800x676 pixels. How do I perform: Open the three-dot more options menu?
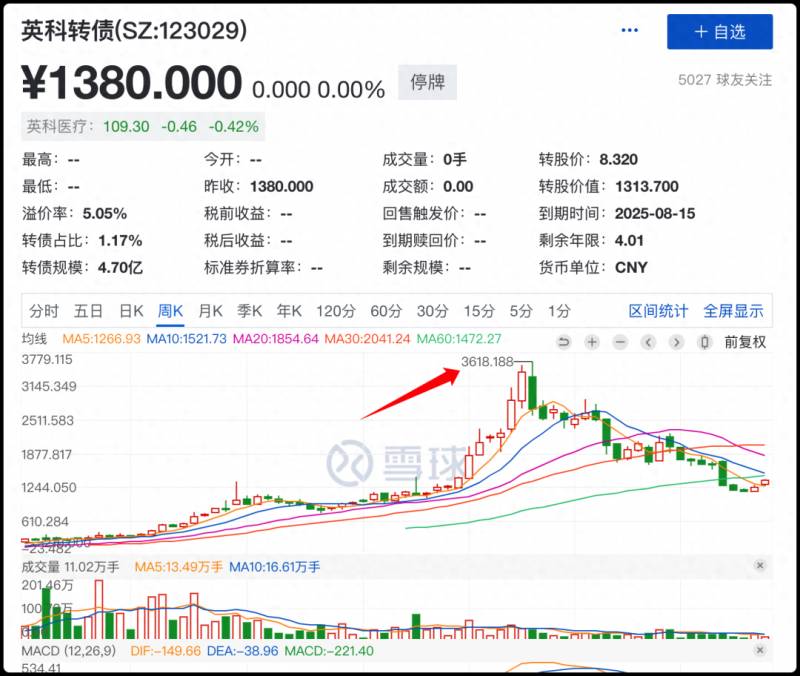coord(630,31)
